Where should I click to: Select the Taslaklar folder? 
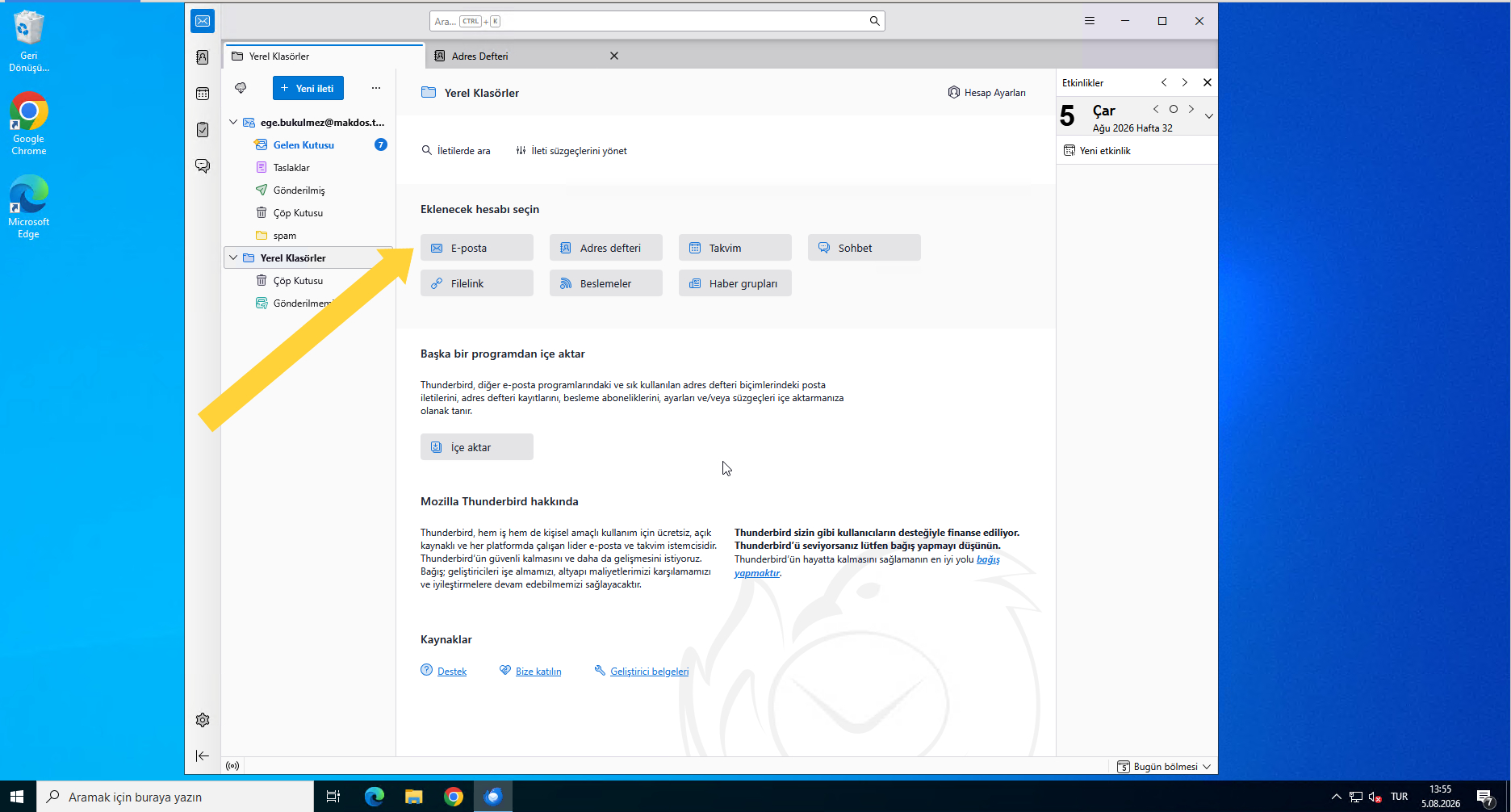(x=309, y=168)
